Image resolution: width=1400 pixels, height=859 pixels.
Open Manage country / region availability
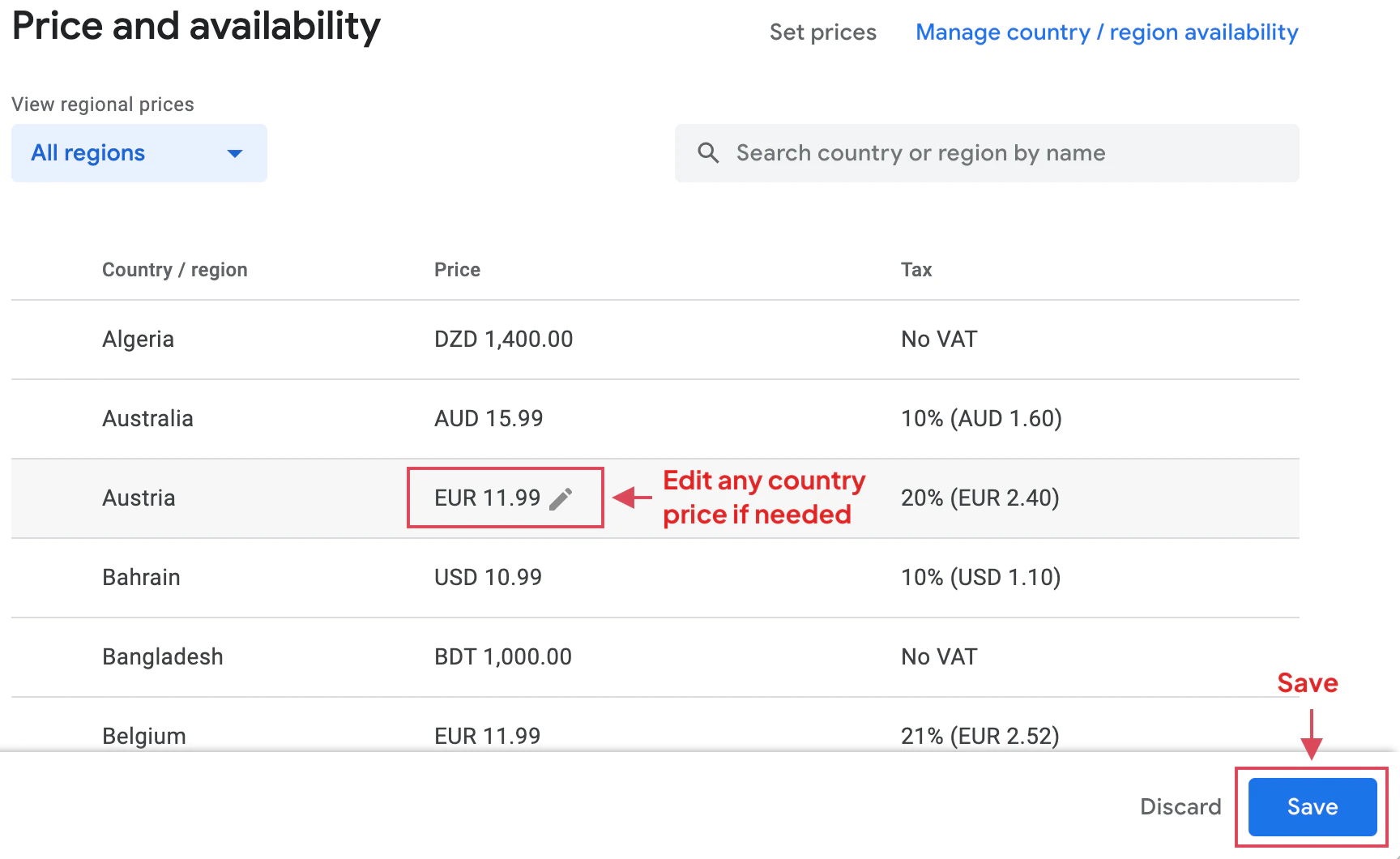point(1107,32)
